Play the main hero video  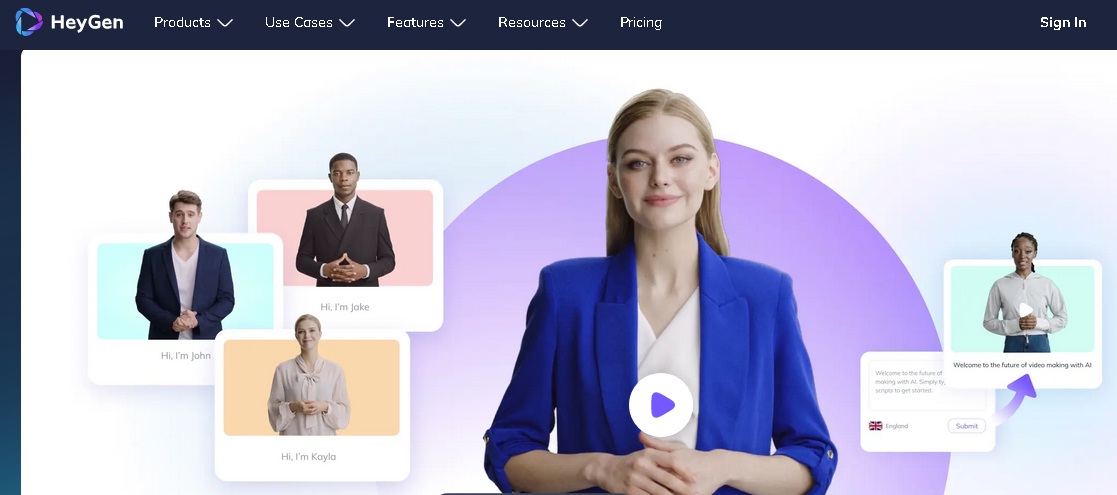[x=661, y=405]
